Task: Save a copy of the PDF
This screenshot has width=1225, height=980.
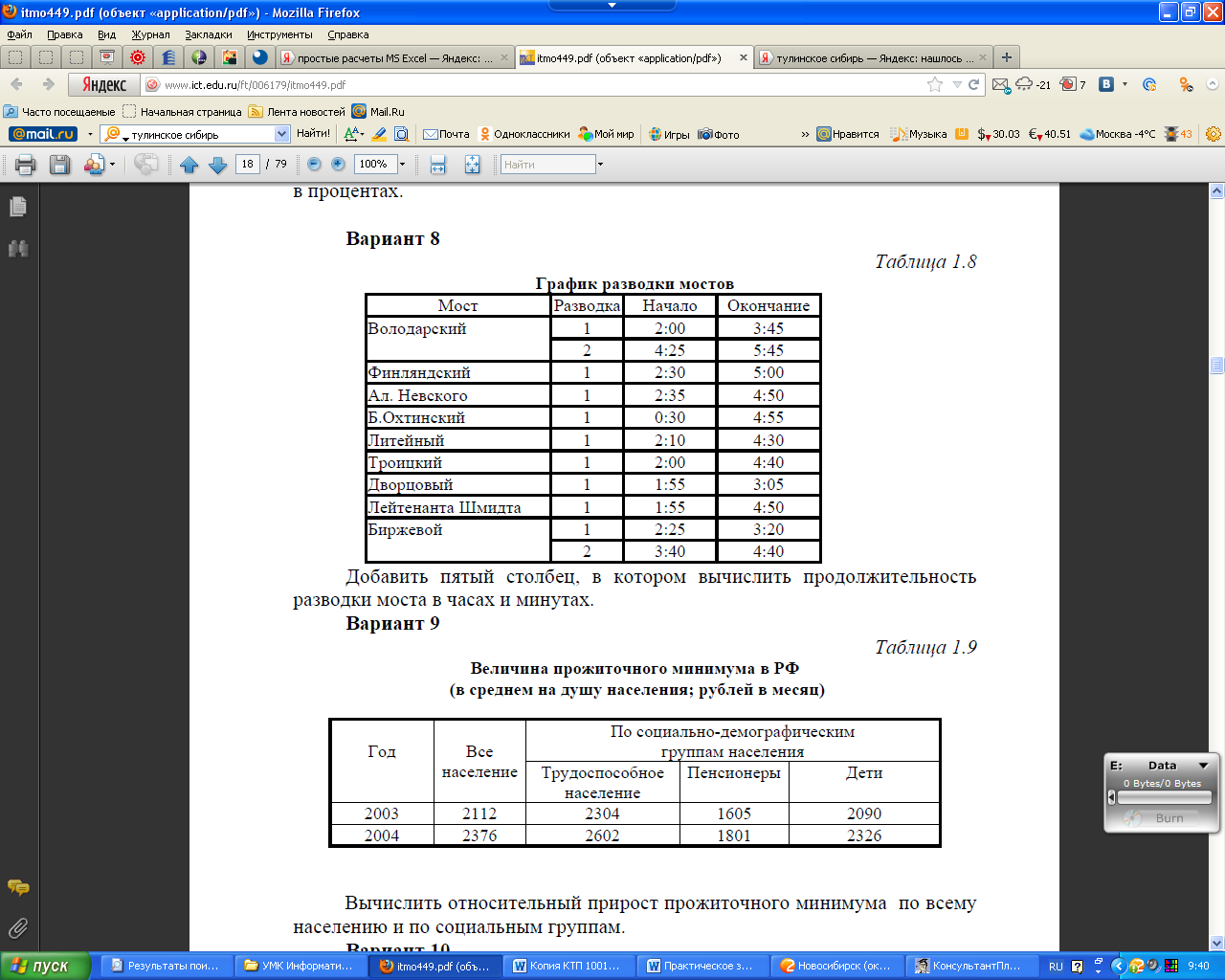Action: click(x=59, y=165)
